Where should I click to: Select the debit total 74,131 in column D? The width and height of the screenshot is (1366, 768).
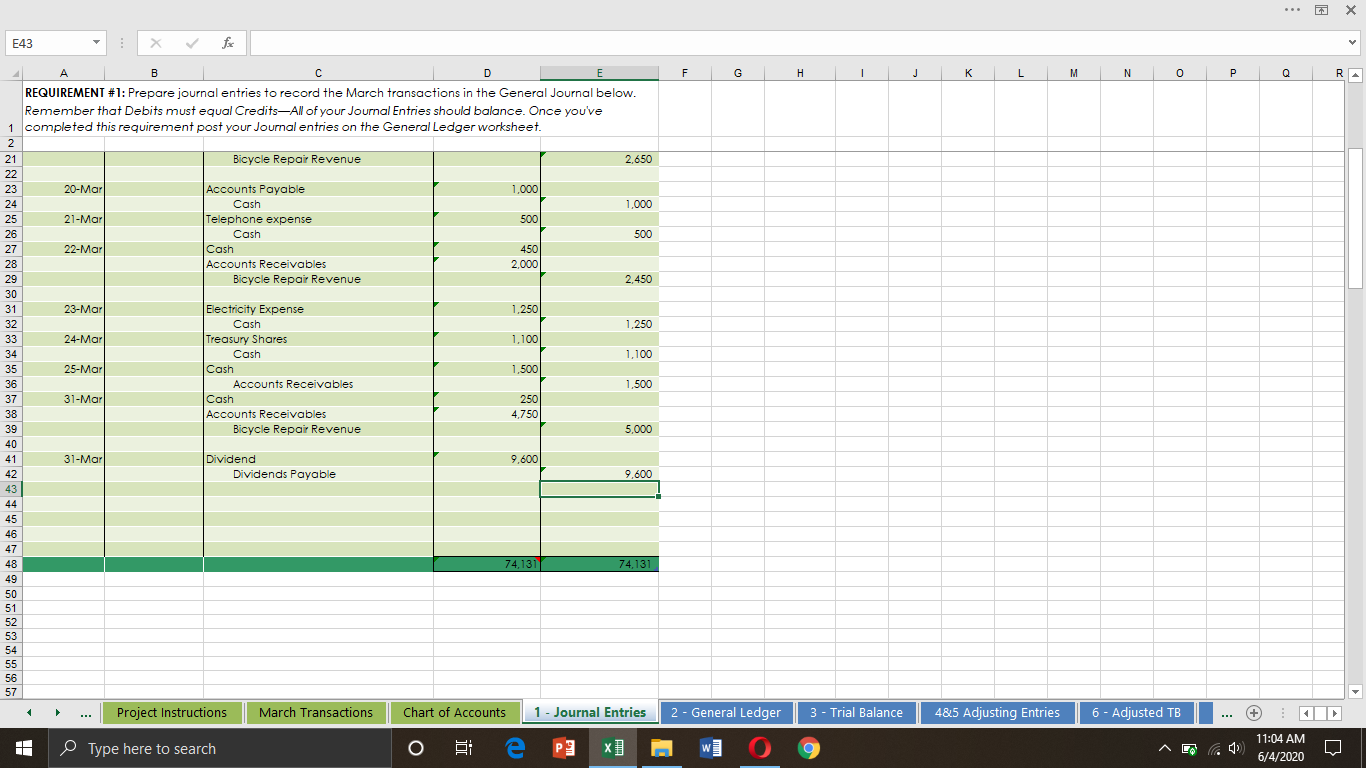(x=487, y=564)
